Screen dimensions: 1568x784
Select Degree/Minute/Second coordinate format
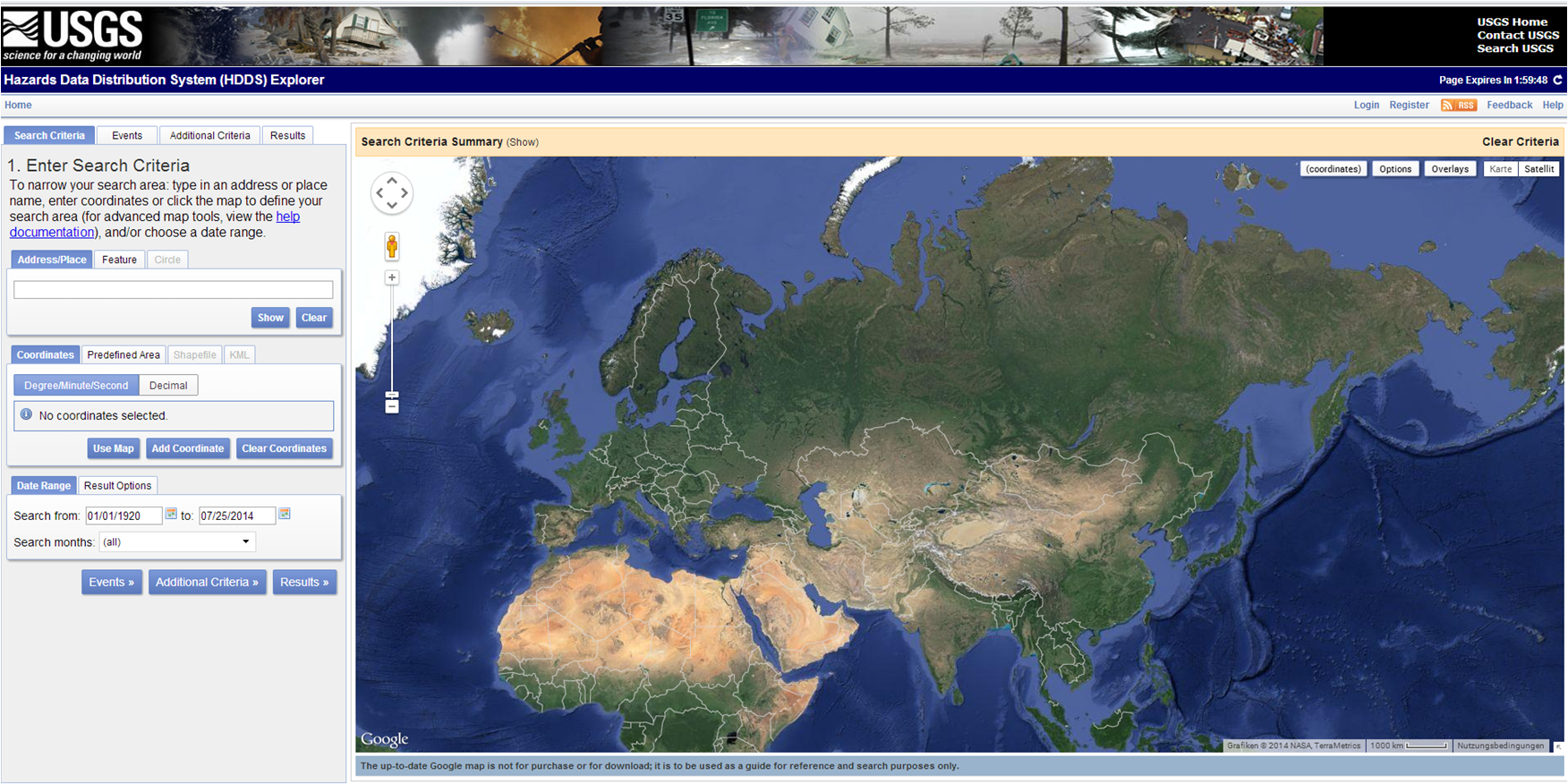pyautogui.click(x=76, y=386)
